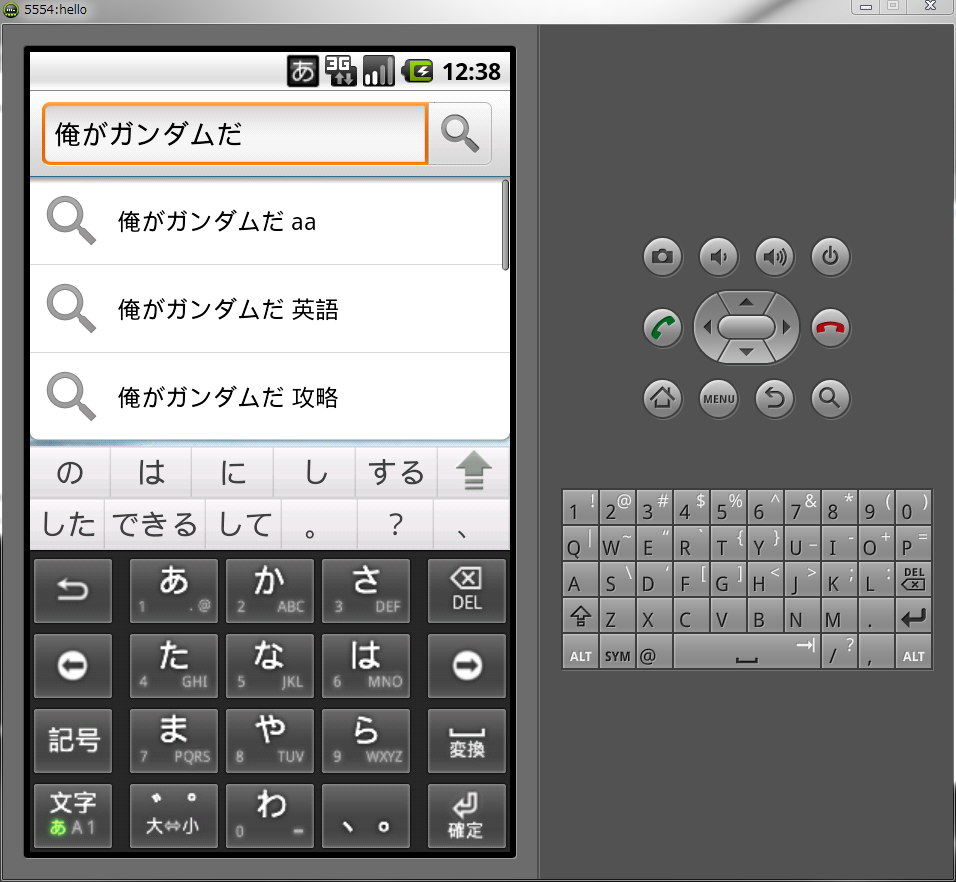The height and width of the screenshot is (882, 956).
Task: Open the emulator MENU button
Action: (x=718, y=399)
